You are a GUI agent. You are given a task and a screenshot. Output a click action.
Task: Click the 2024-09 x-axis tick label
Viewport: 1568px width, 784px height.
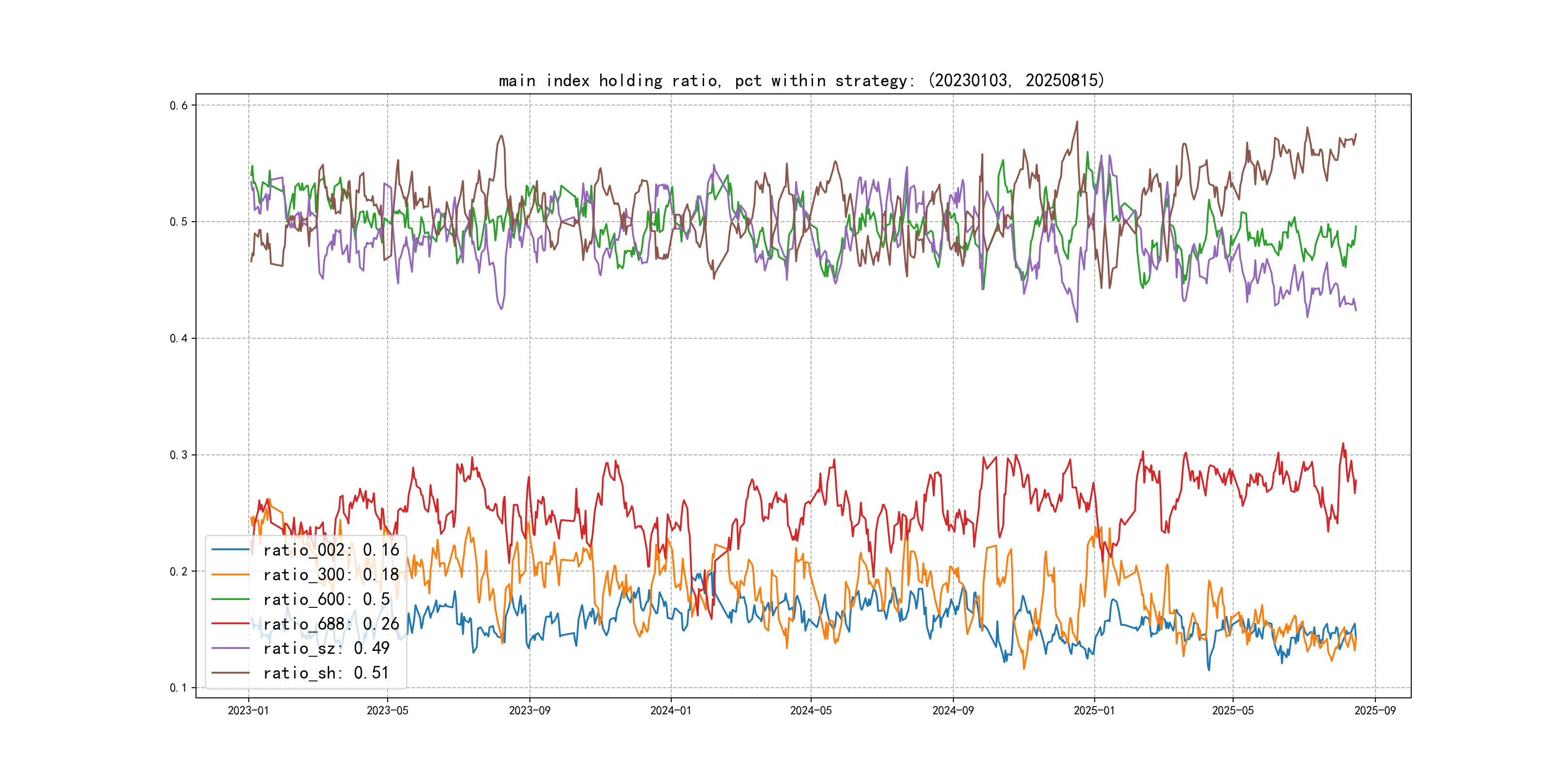[x=953, y=710]
